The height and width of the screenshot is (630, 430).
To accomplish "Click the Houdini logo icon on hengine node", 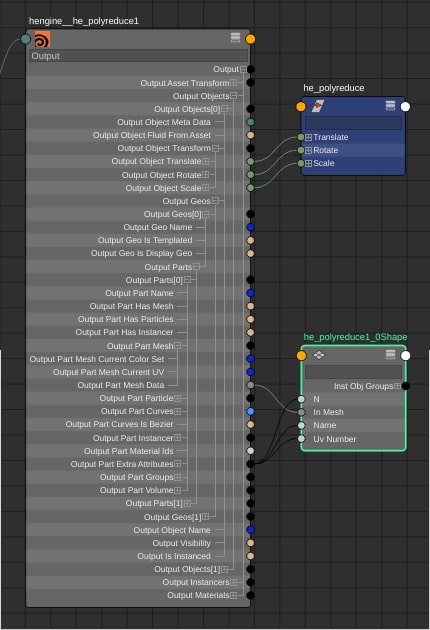I will pyautogui.click(x=42, y=39).
